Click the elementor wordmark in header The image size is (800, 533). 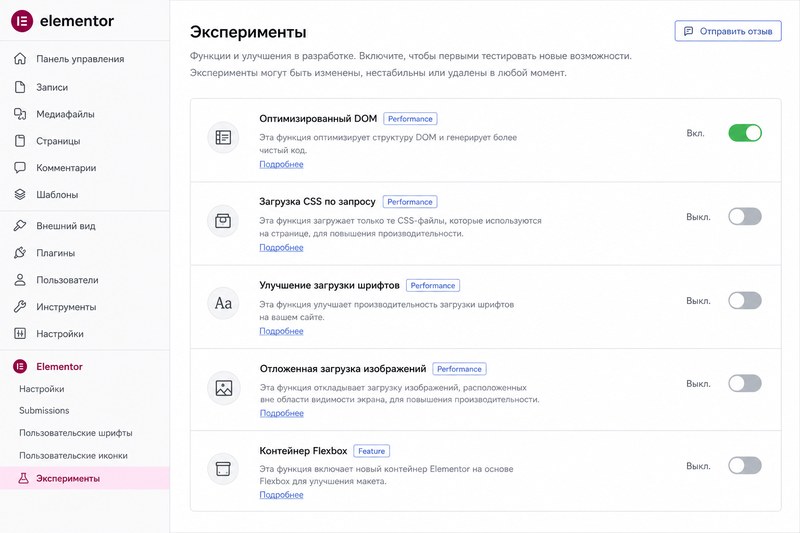pyautogui.click(x=77, y=21)
